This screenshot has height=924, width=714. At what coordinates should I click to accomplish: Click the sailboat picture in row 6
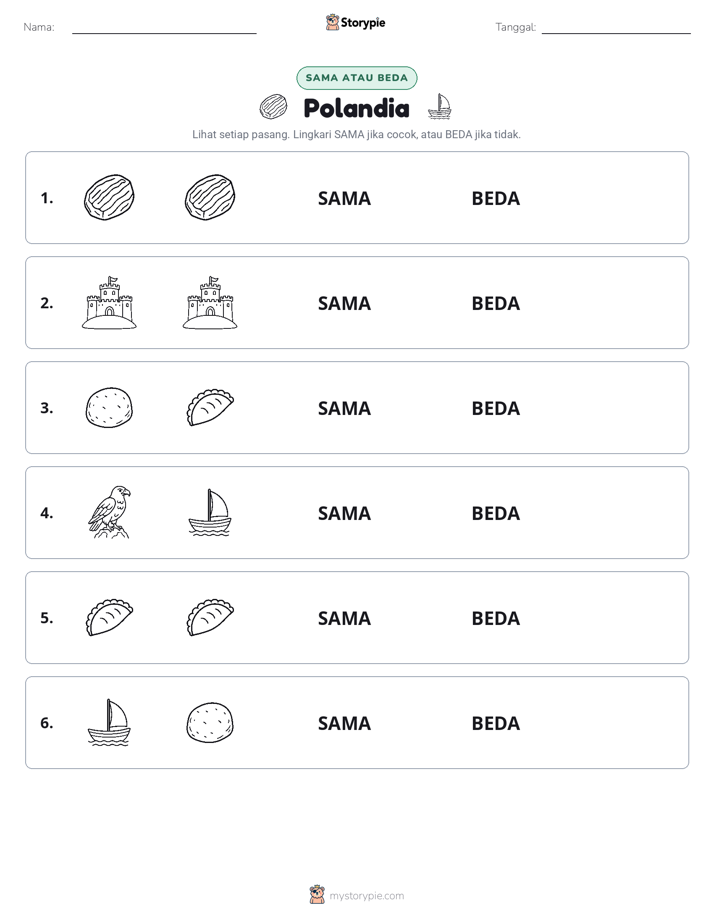coord(109,722)
